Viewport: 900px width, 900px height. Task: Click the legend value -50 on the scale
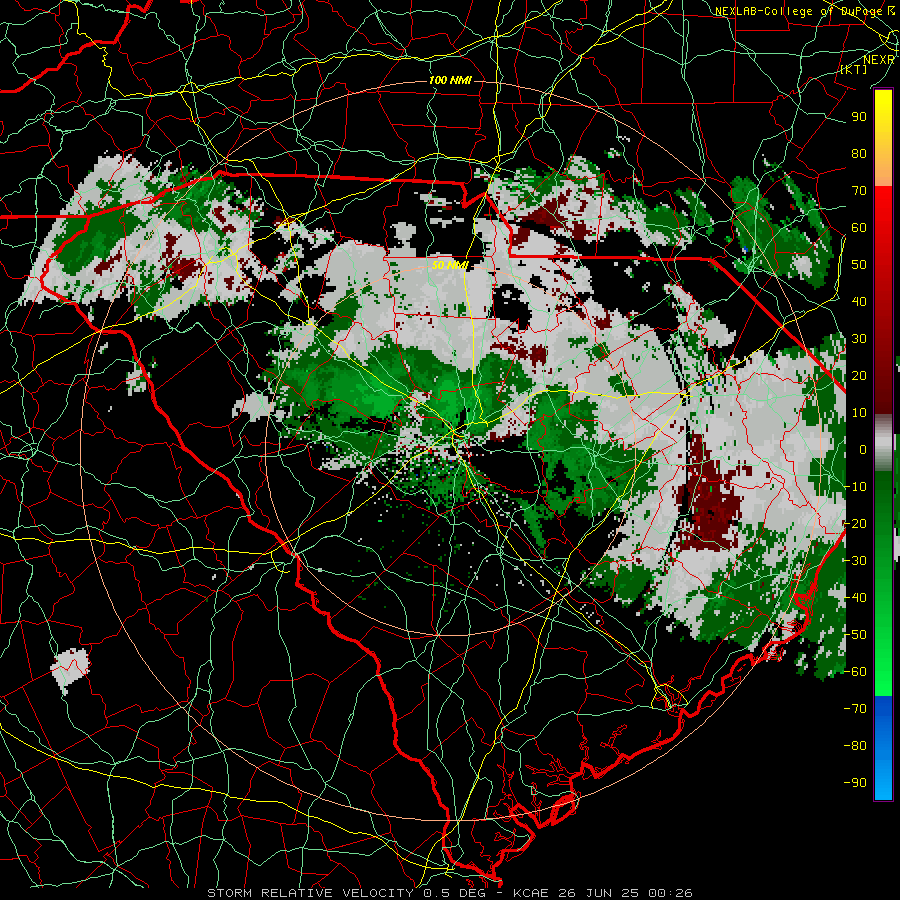tap(855, 635)
